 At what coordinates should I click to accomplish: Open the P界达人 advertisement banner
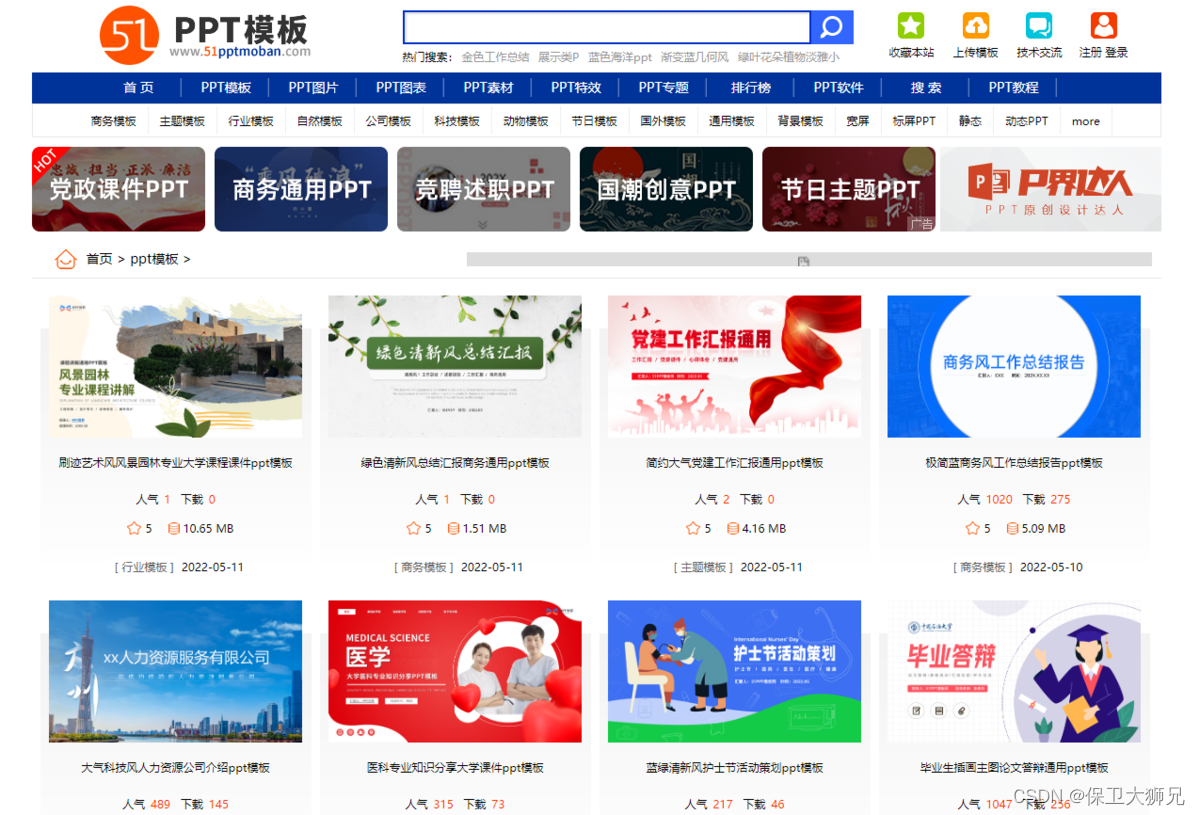[1051, 189]
